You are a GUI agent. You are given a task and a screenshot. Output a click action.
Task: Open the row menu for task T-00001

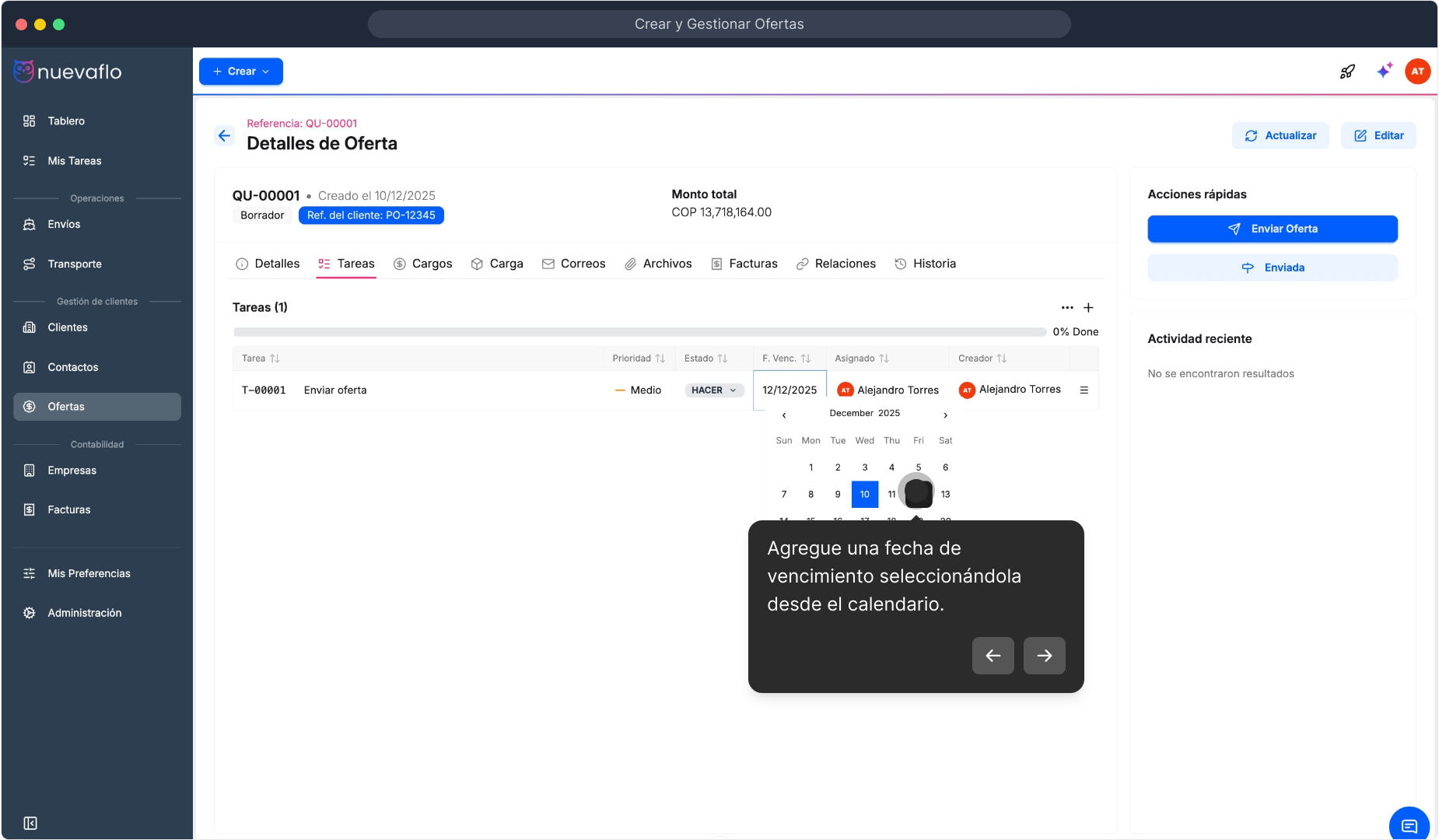coord(1084,390)
